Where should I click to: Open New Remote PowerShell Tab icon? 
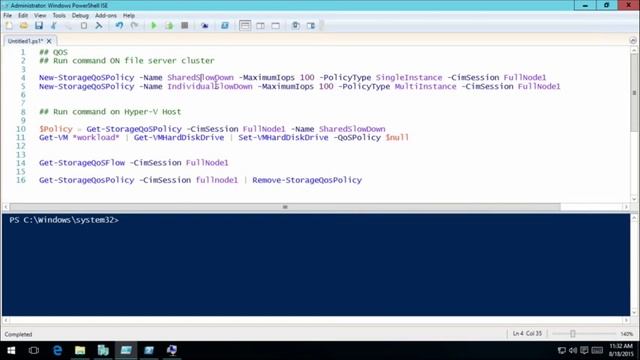tap(204, 26)
